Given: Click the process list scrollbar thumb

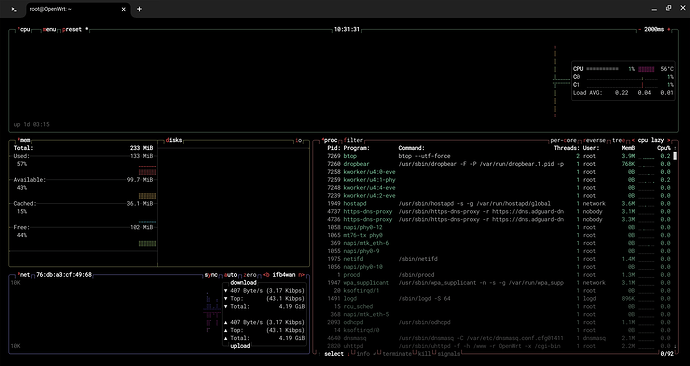Looking at the screenshot, I should 675,156.
